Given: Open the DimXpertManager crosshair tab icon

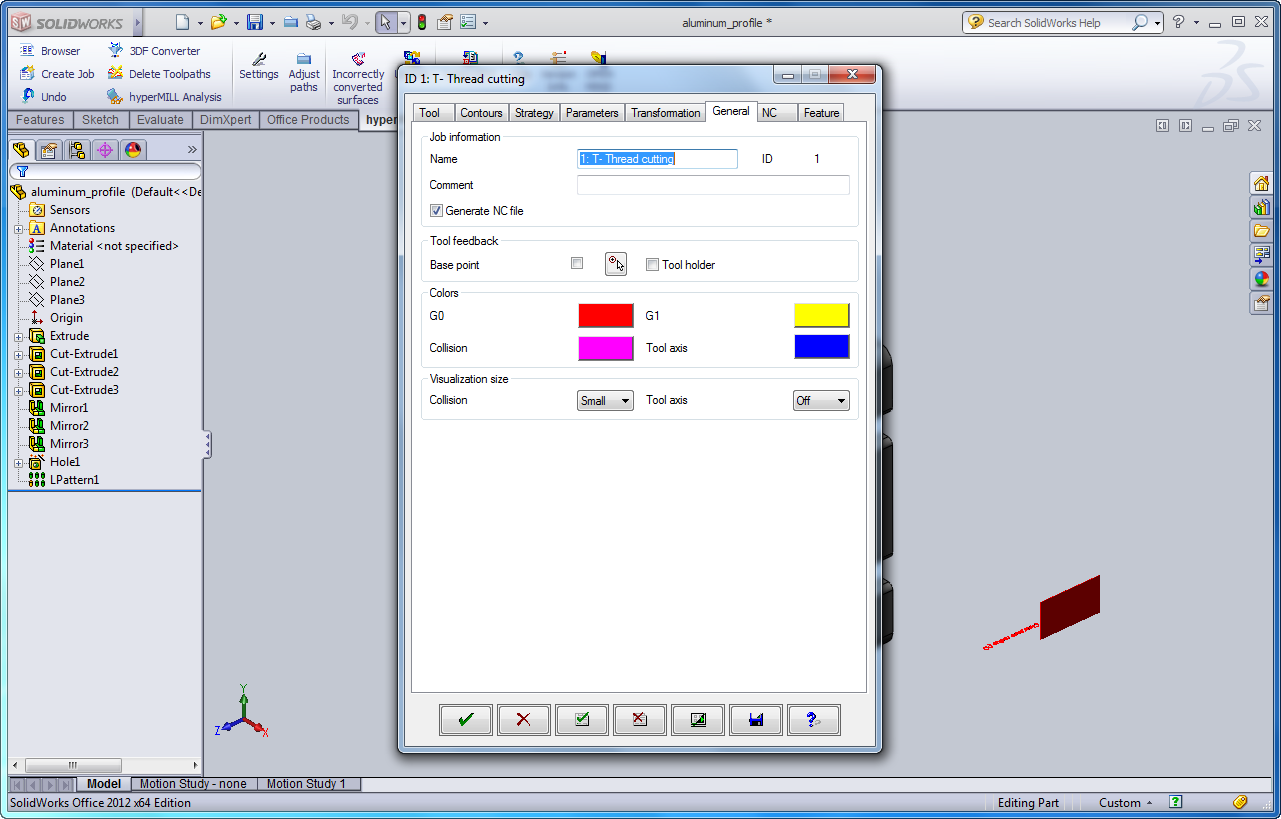Looking at the screenshot, I should 105,150.
